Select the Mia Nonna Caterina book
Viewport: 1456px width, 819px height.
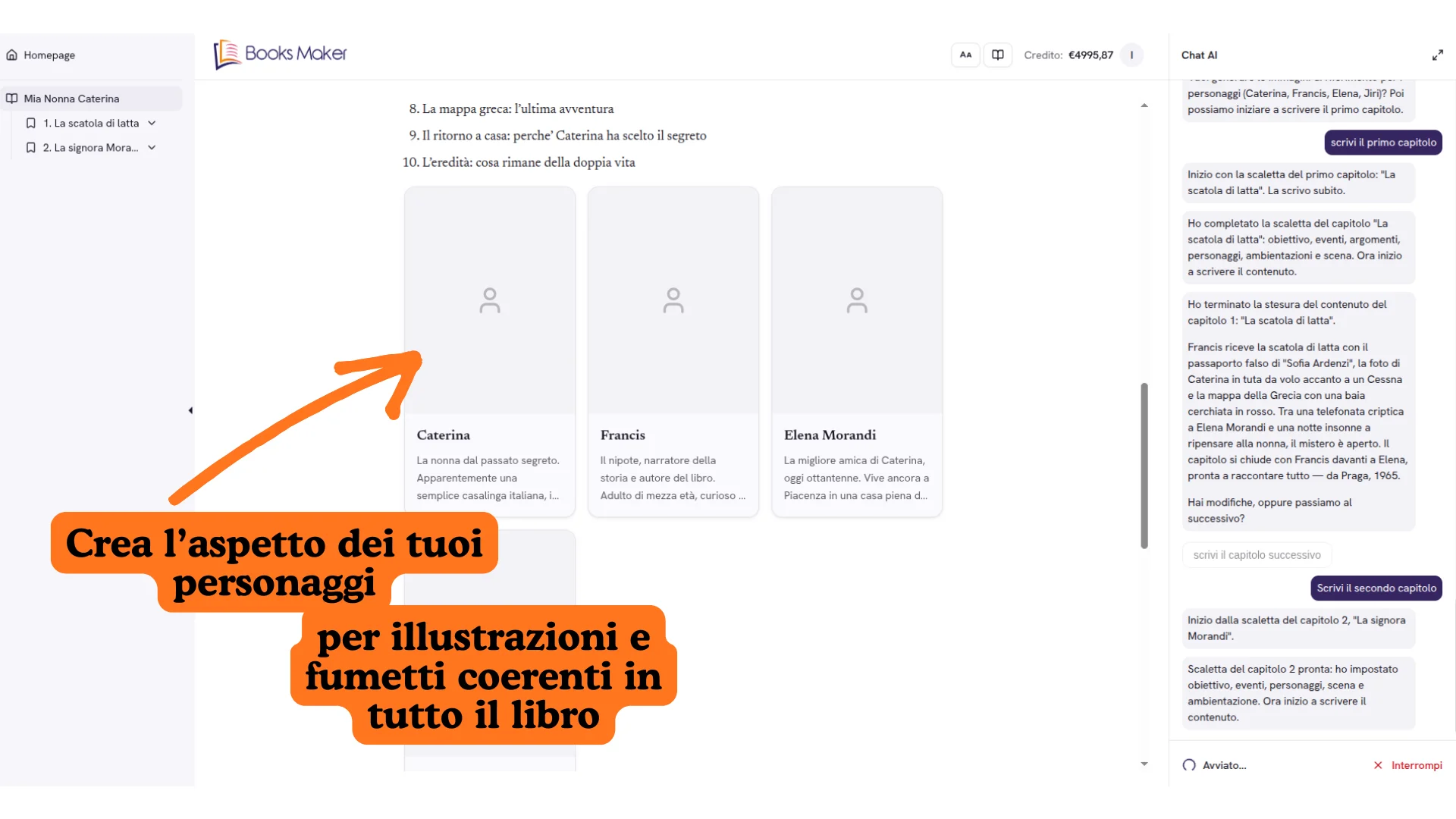(91, 99)
